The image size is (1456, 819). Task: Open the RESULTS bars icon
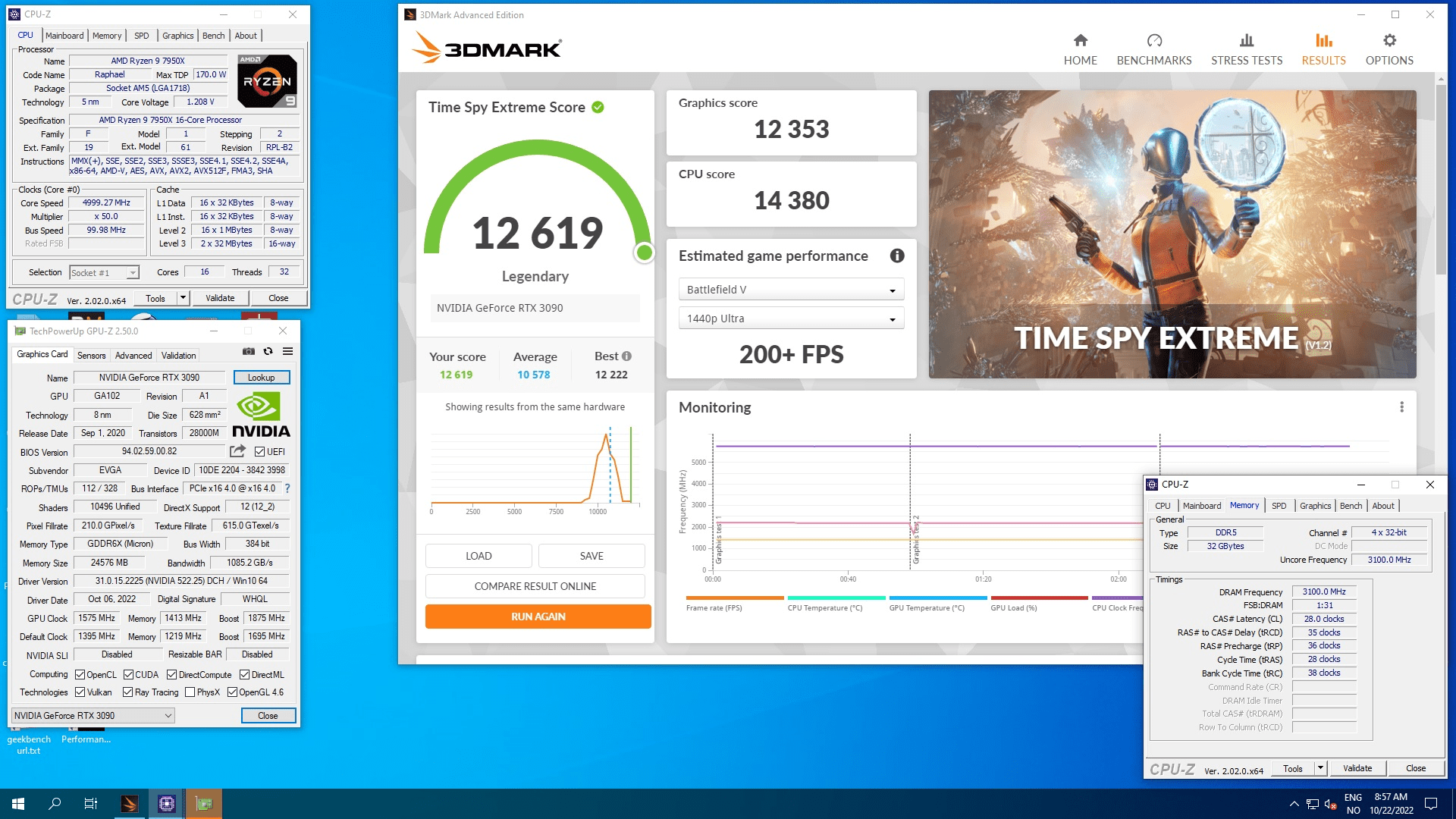[x=1323, y=40]
